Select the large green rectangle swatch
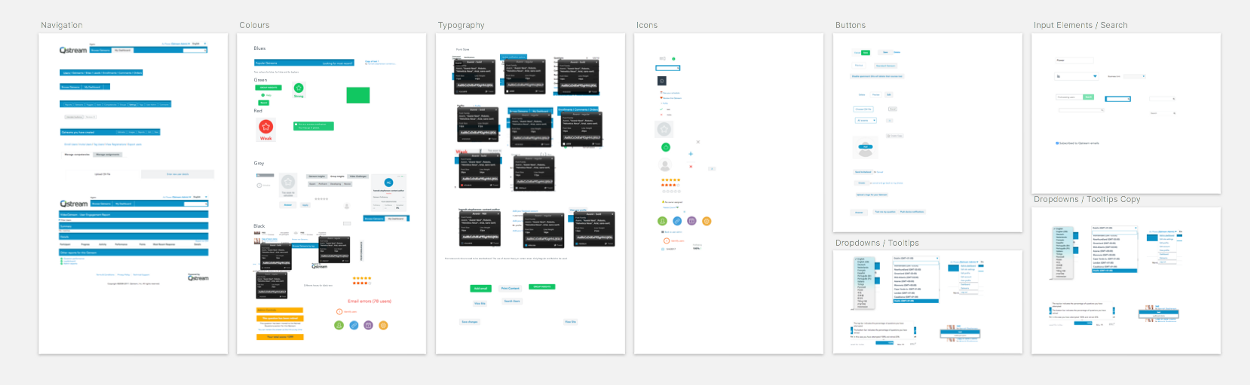This screenshot has width=1250, height=385. (x=358, y=95)
